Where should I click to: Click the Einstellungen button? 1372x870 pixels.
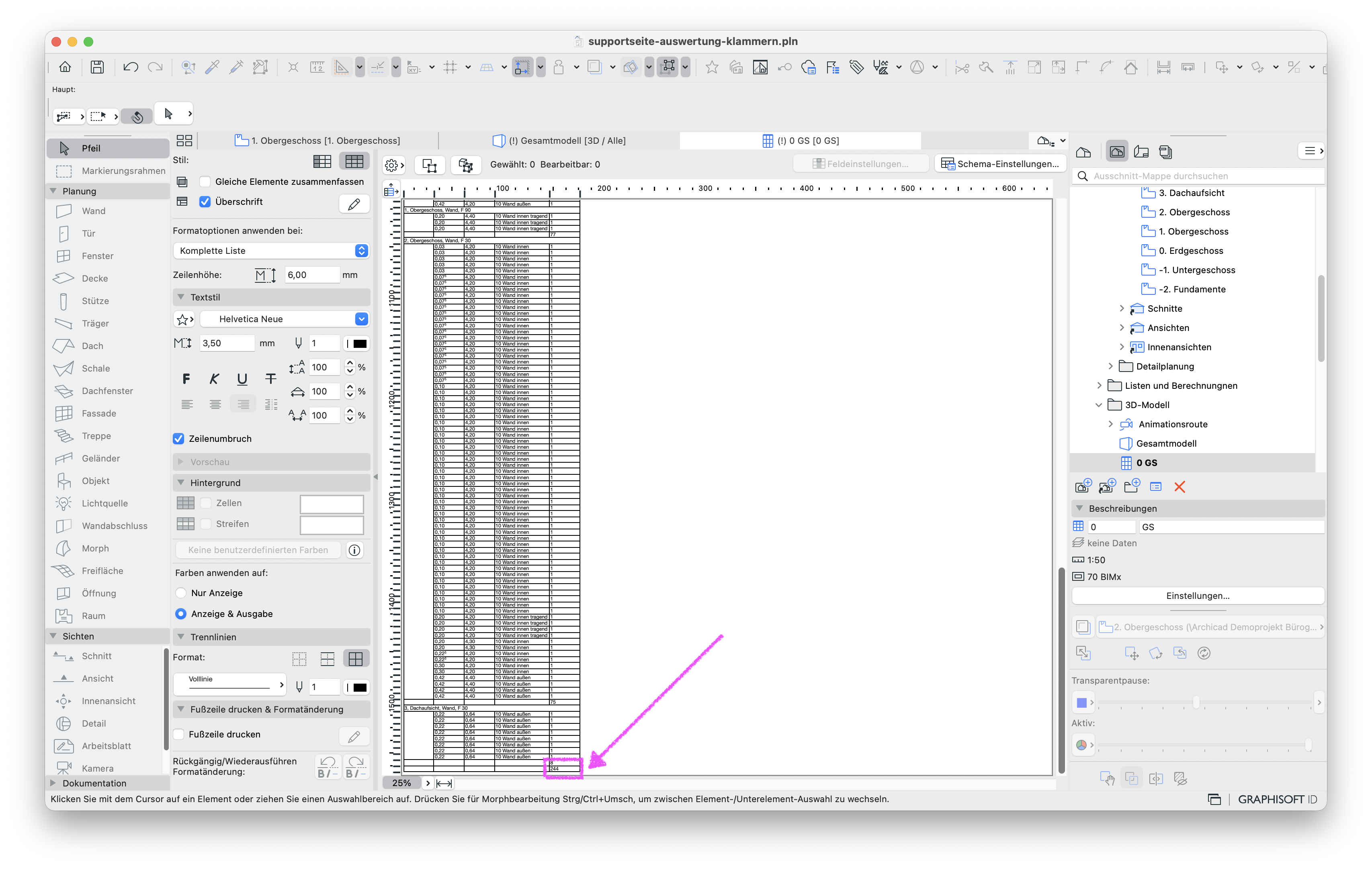tap(1198, 596)
